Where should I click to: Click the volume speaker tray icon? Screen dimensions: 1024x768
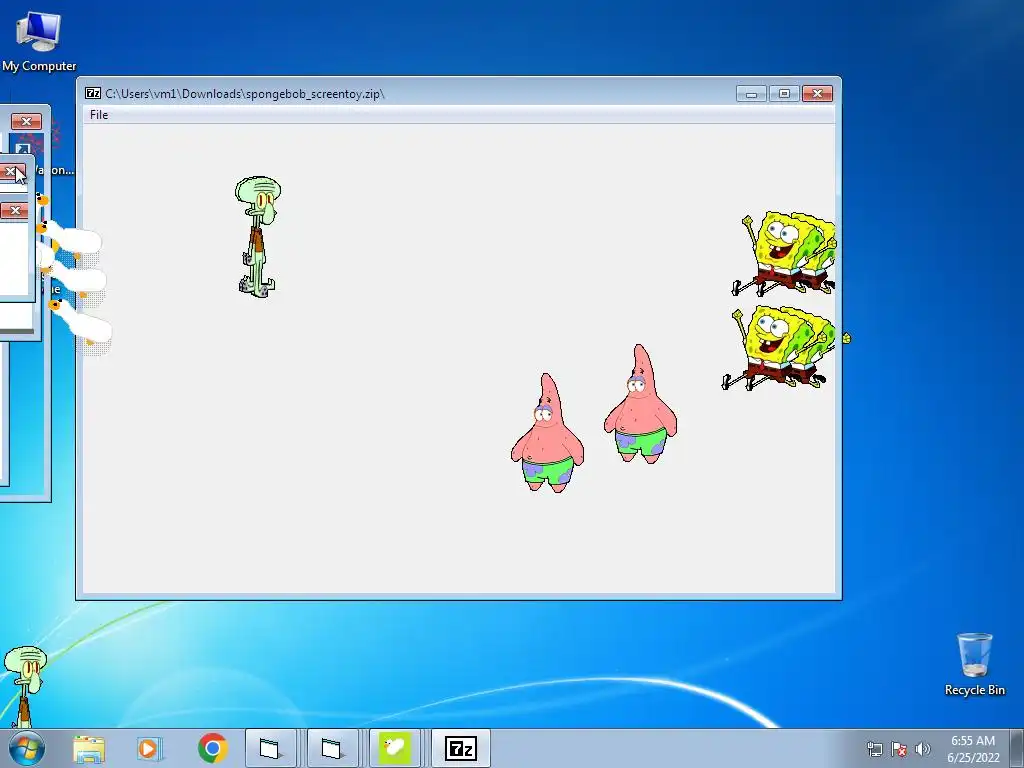pos(923,749)
